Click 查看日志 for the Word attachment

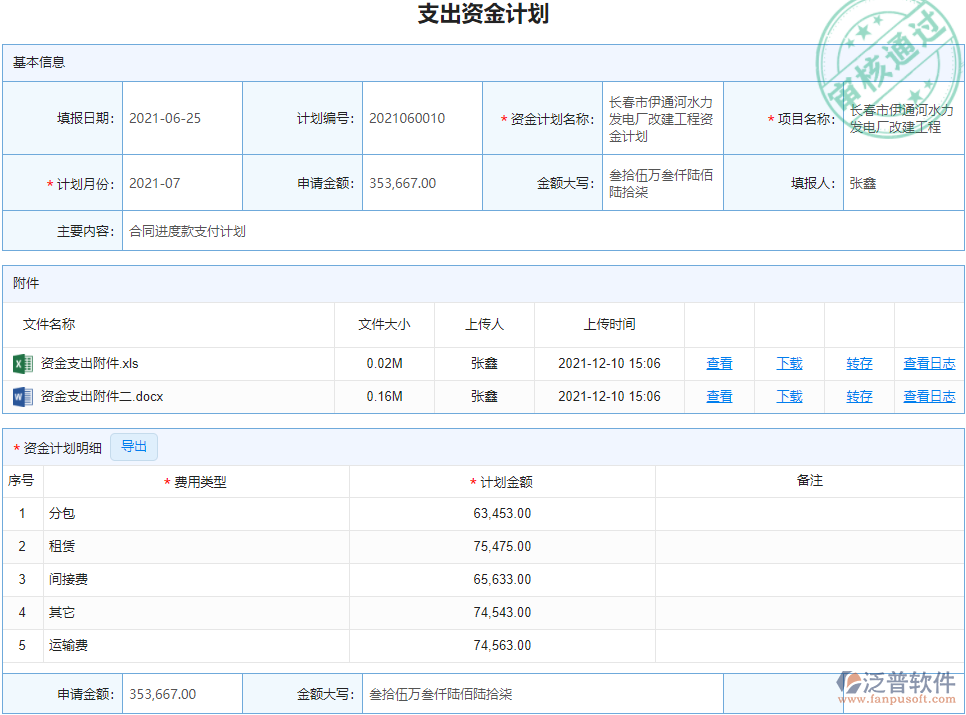[928, 396]
